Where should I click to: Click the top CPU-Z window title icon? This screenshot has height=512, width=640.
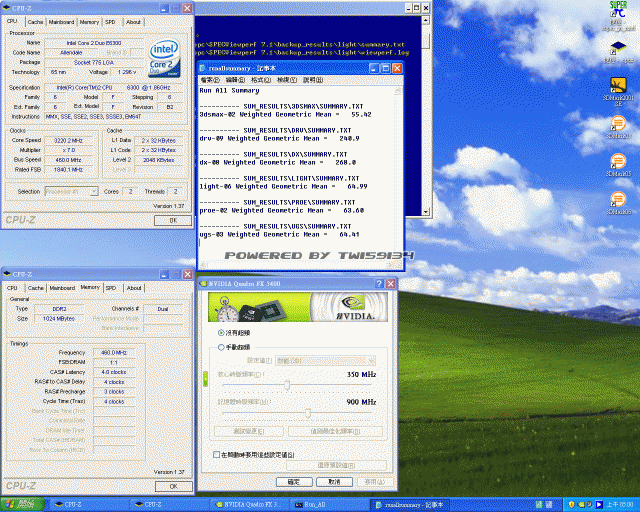[6, 8]
